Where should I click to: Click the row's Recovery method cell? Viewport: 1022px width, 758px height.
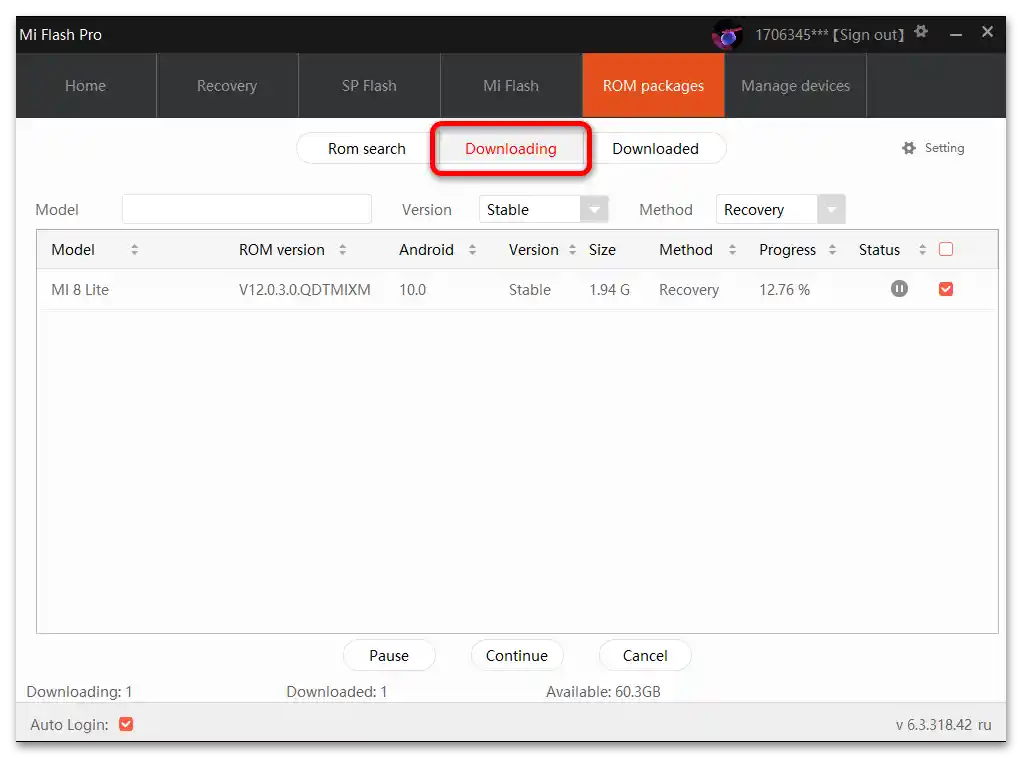(x=689, y=289)
